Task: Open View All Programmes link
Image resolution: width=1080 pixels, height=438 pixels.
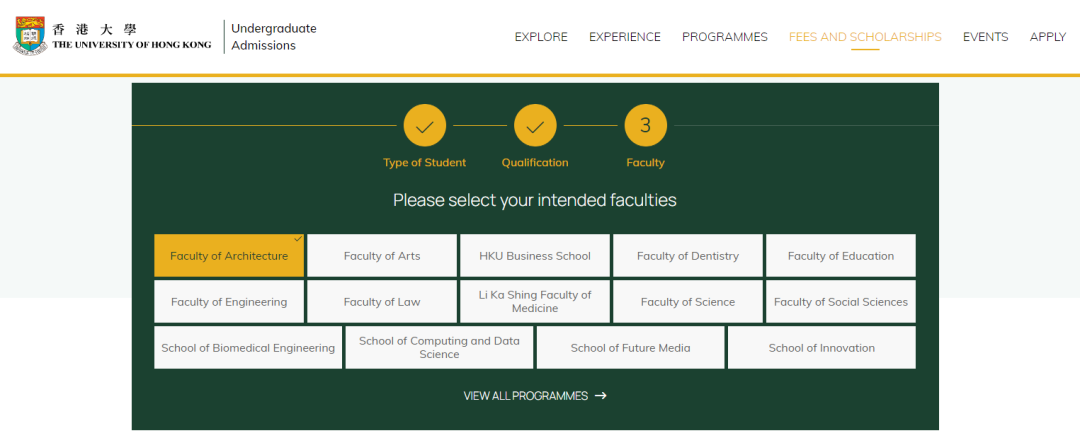Action: [x=534, y=396]
